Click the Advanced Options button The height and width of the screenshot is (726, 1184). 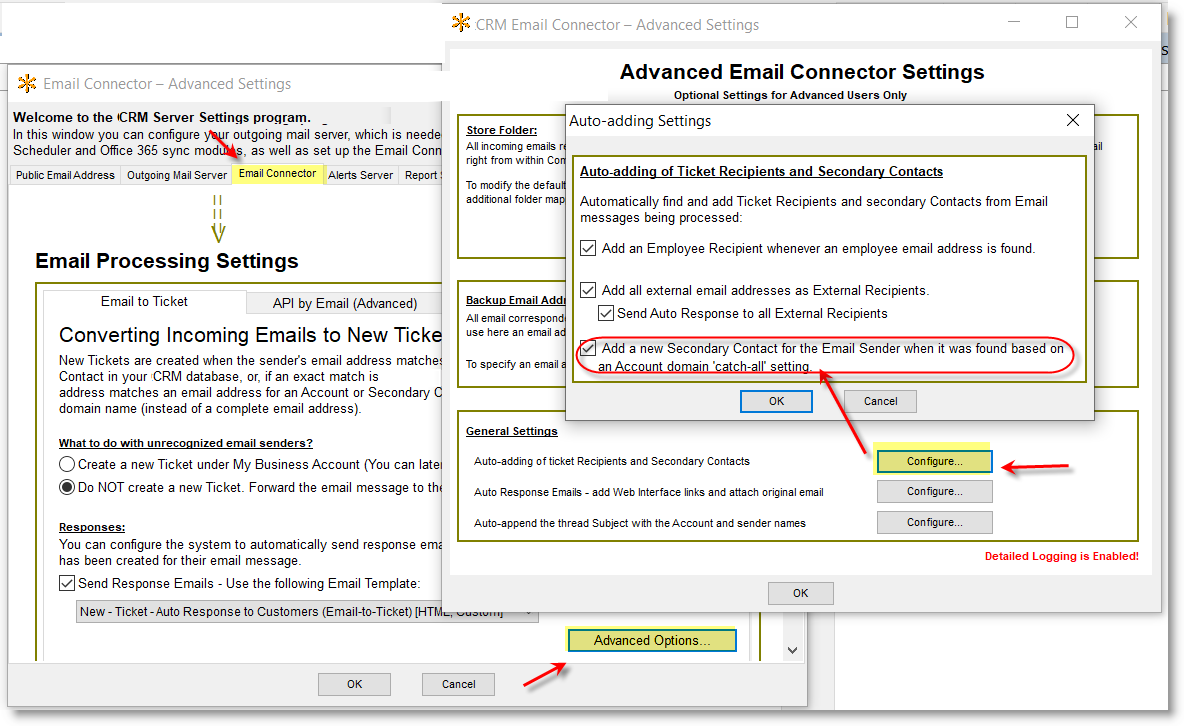click(651, 640)
